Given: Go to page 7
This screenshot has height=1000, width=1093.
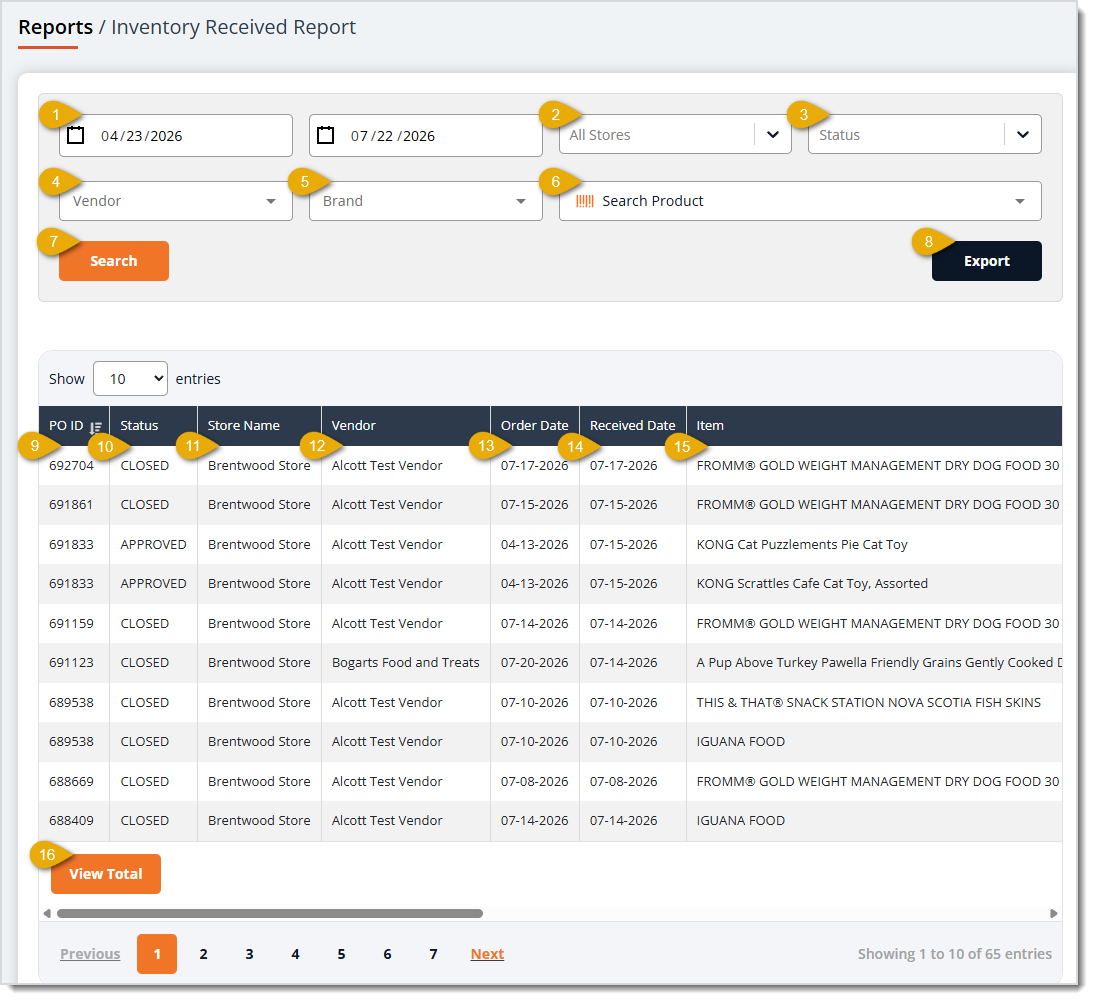Looking at the screenshot, I should (x=434, y=954).
